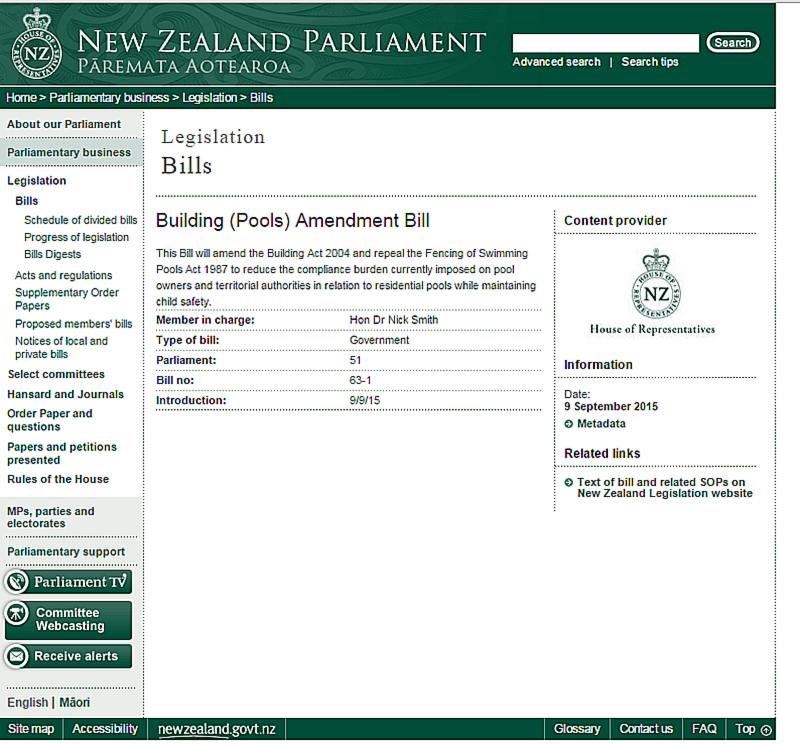Open Rules of the House
800x744 pixels.
coord(58,479)
